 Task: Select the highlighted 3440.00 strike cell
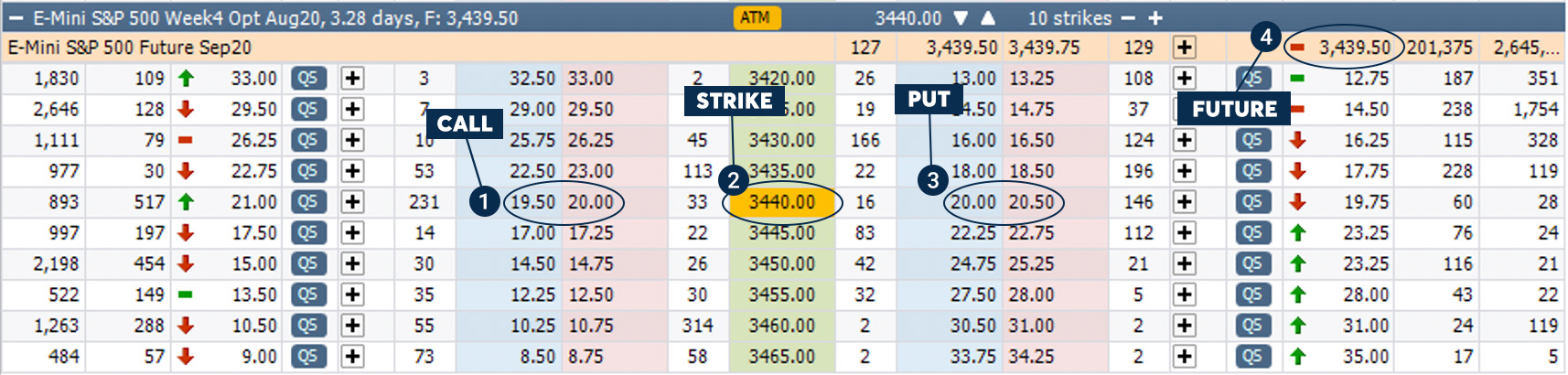(782, 202)
